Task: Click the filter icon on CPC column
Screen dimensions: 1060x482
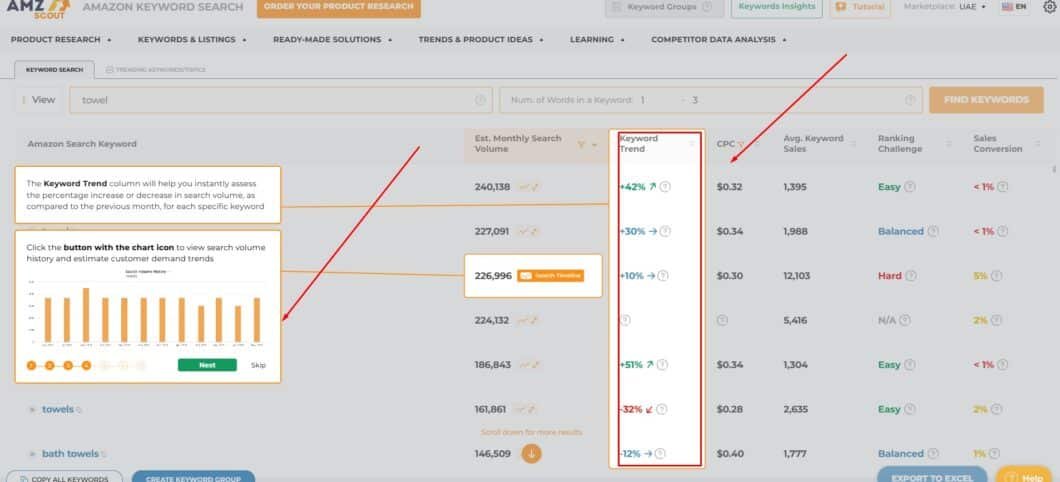Action: (741, 144)
